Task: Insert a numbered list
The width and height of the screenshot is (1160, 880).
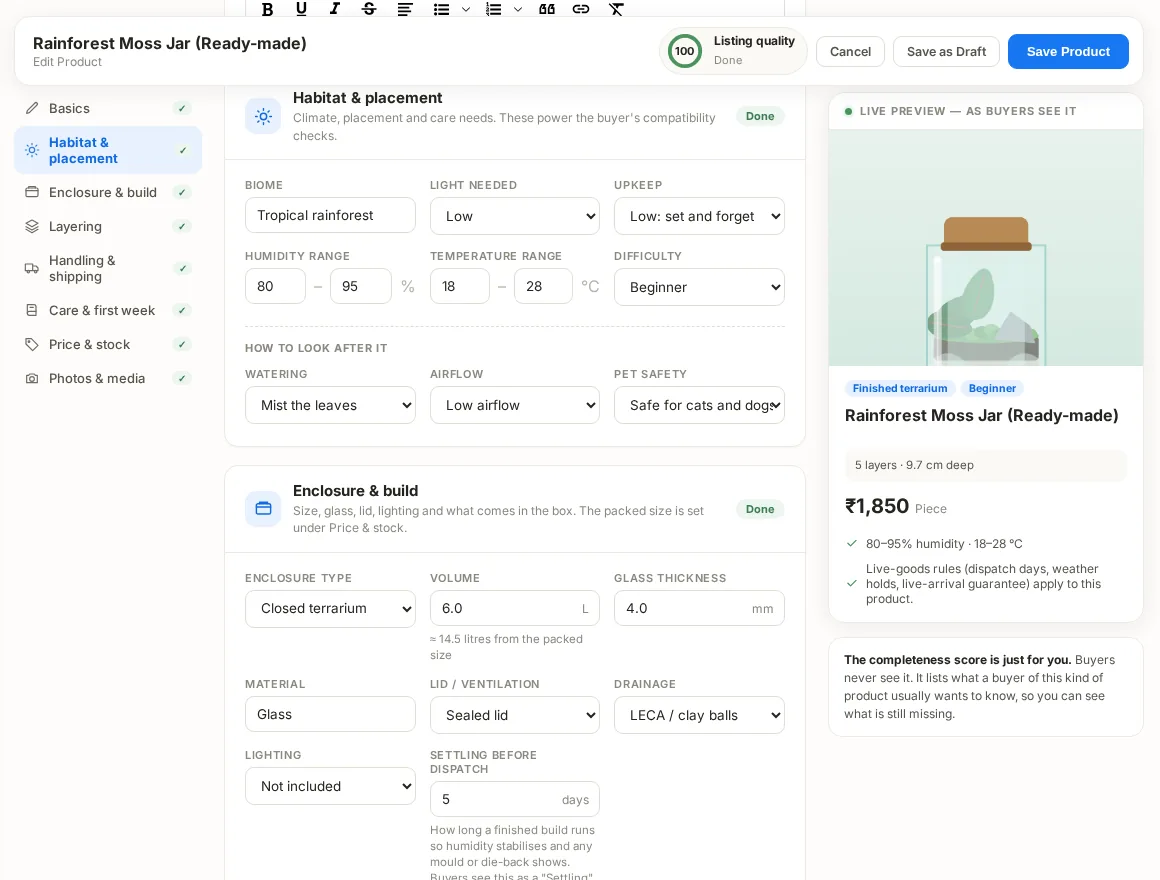Action: coord(493,9)
